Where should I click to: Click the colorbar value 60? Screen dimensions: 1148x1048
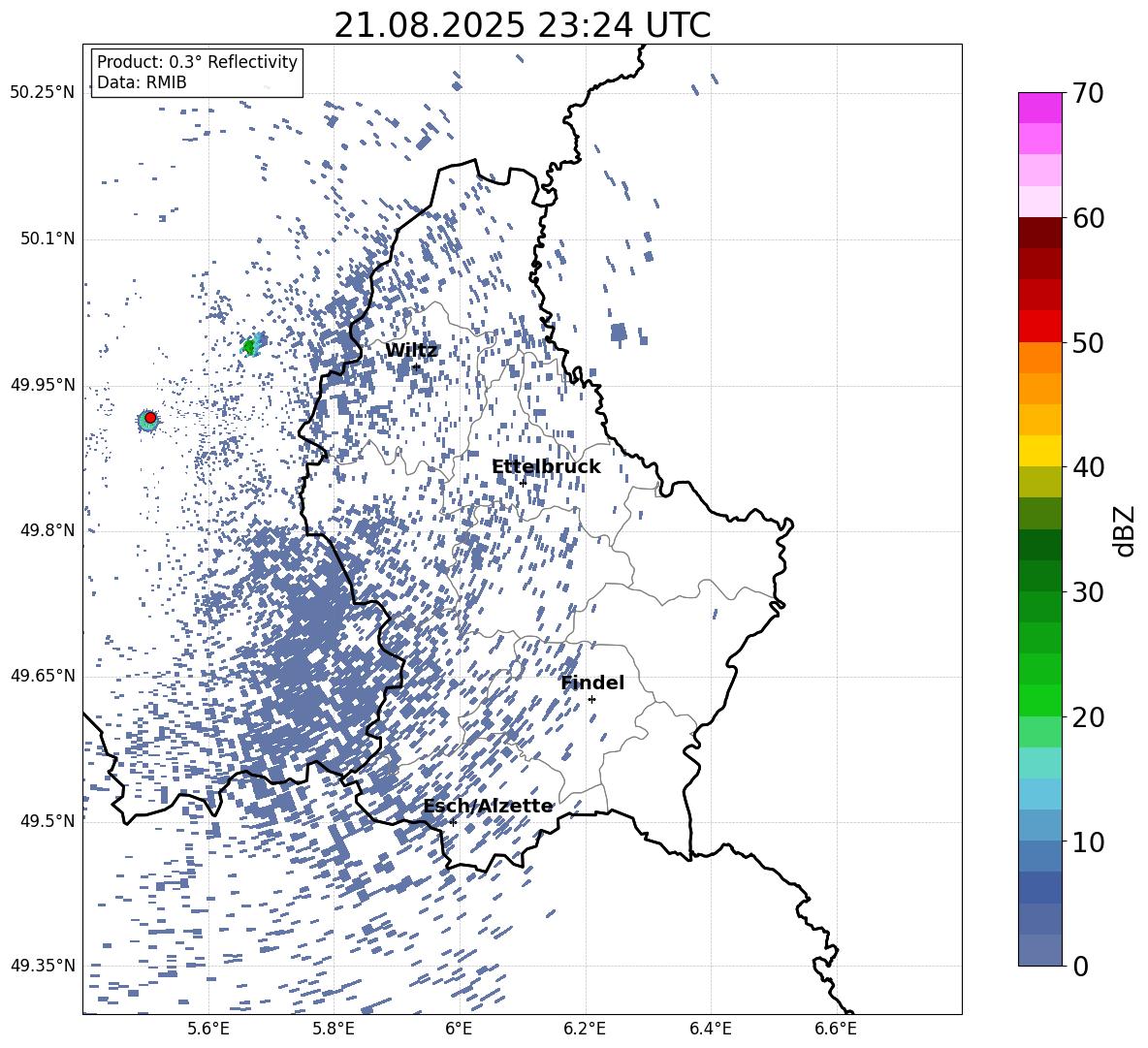click(x=1088, y=218)
